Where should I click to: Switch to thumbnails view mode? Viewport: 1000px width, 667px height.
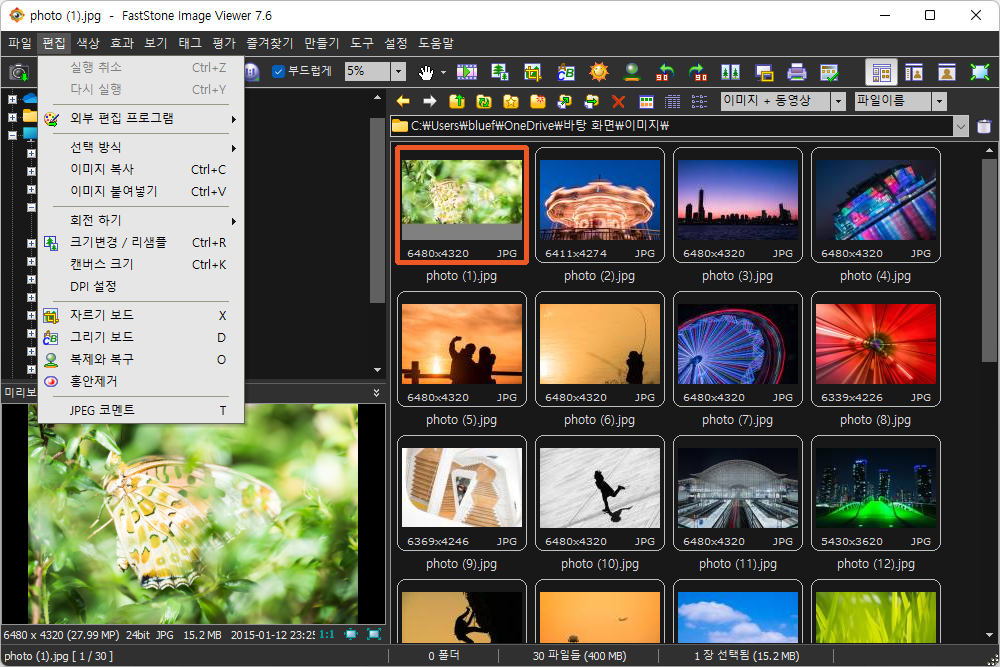(x=646, y=101)
